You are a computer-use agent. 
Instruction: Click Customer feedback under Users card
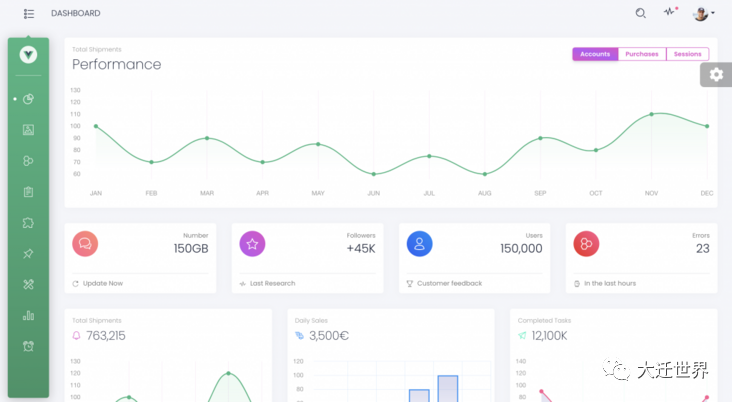point(449,283)
